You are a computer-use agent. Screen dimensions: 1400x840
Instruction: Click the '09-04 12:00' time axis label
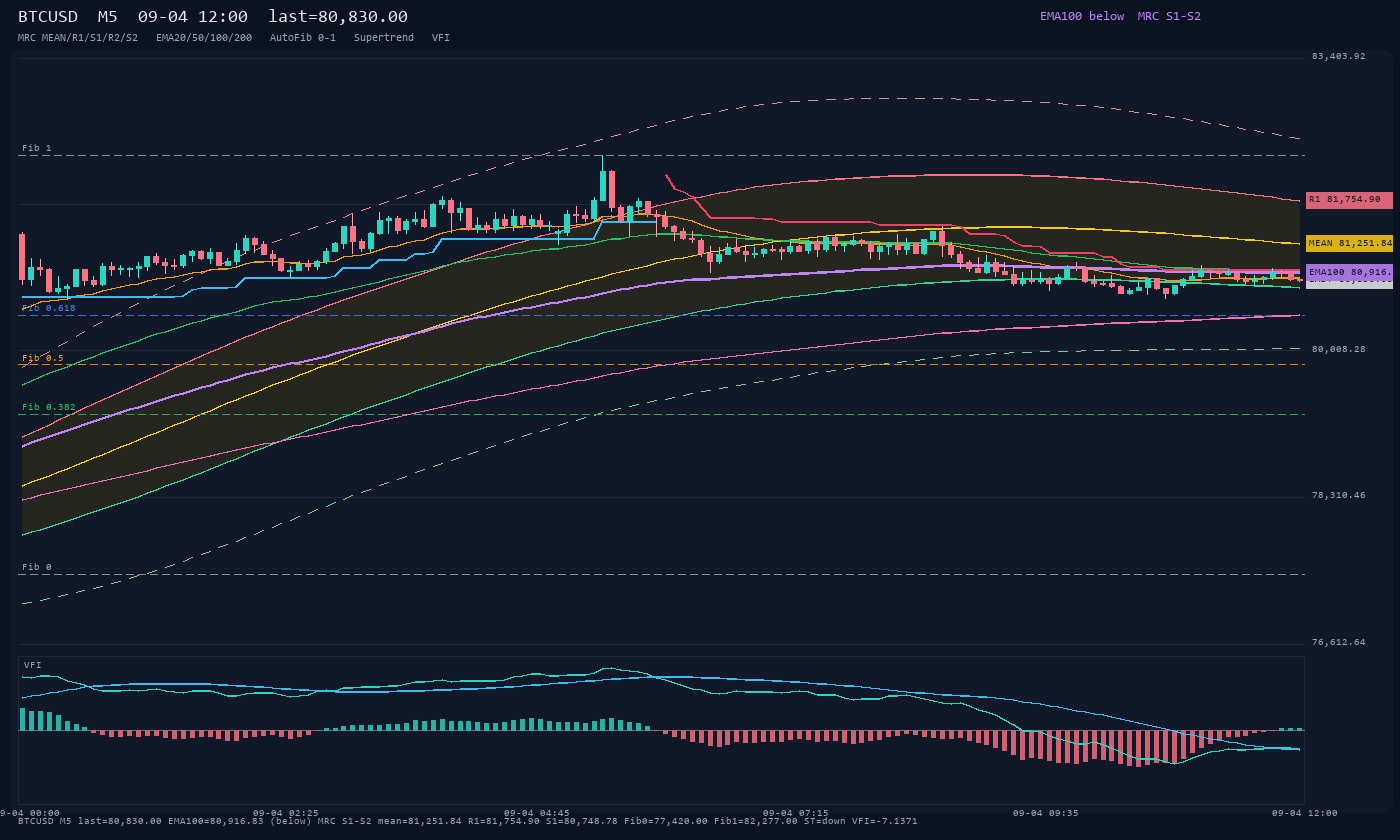pyautogui.click(x=1305, y=813)
